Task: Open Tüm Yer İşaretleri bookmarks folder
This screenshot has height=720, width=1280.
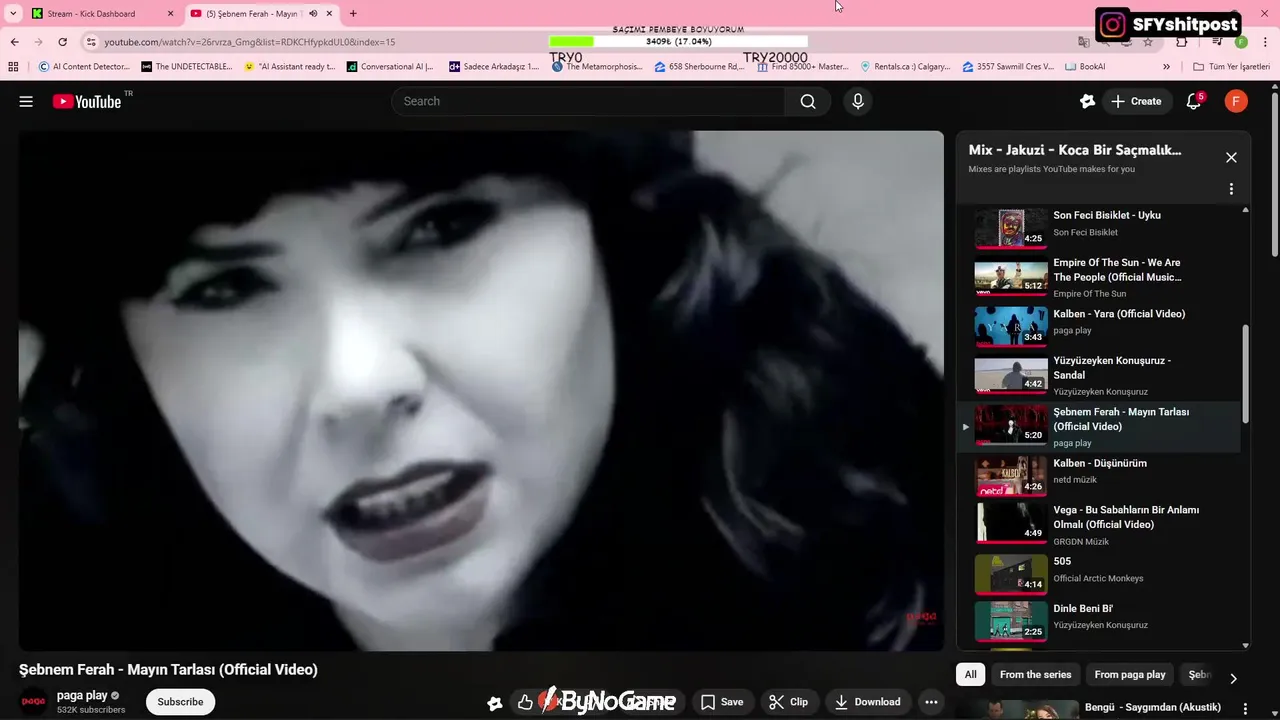Action: pos(1231,66)
